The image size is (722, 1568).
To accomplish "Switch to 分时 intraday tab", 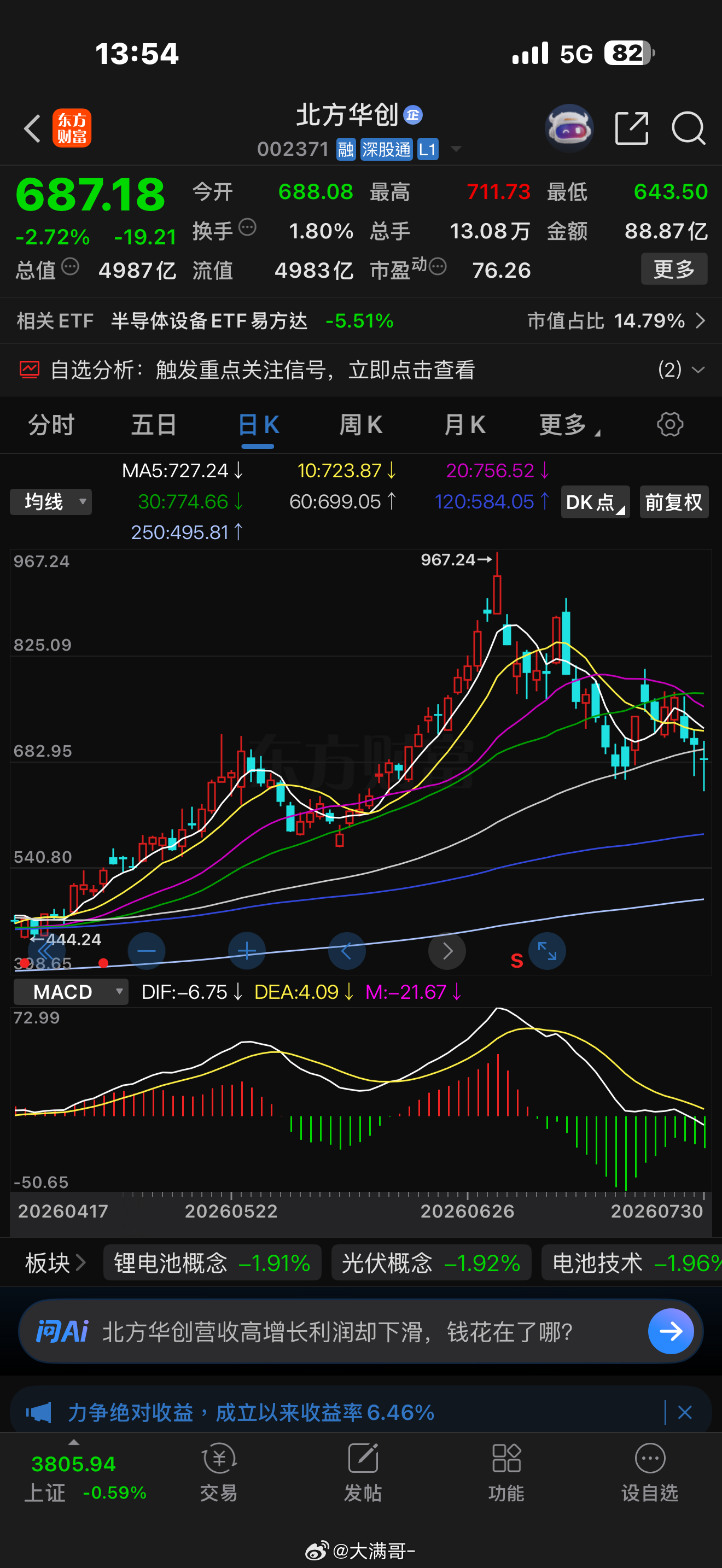I will pos(51,425).
